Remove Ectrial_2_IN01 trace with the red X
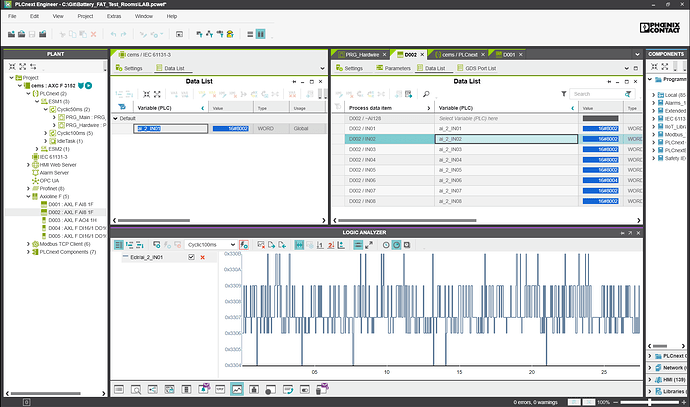690x407 pixels. point(203,258)
